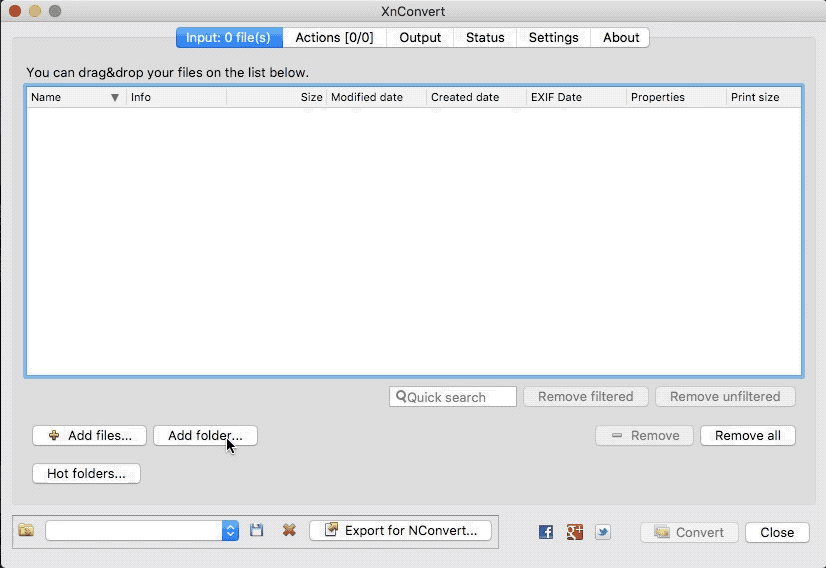
Task: Click inside the preset name combo field
Action: [x=134, y=531]
